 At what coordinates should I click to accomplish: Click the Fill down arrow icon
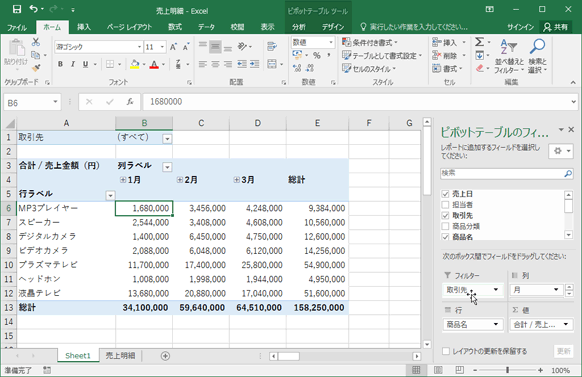479,55
